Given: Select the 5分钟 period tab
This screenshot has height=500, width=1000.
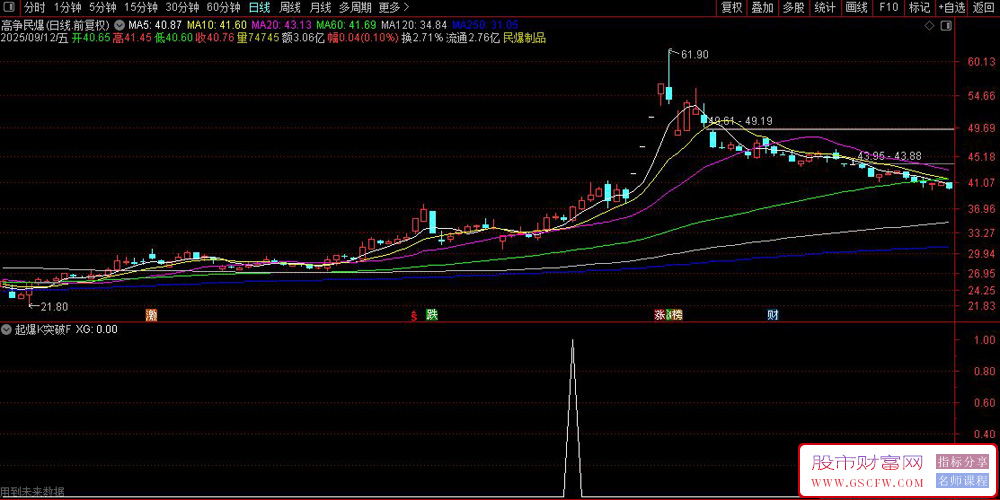Looking at the screenshot, I should [x=102, y=8].
